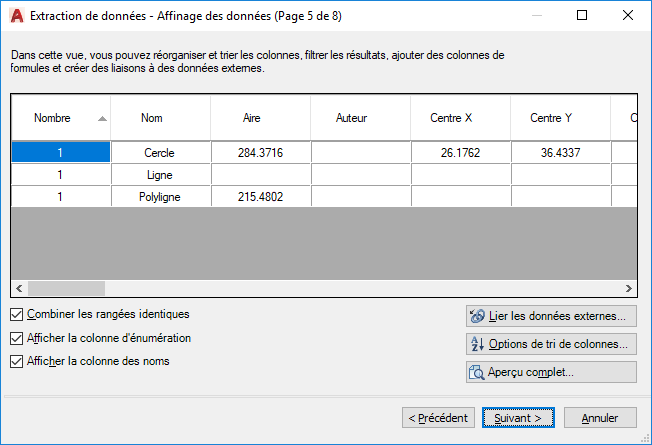This screenshot has width=652, height=445.
Task: Disable Afficher la colonne des noms
Action: [17, 361]
